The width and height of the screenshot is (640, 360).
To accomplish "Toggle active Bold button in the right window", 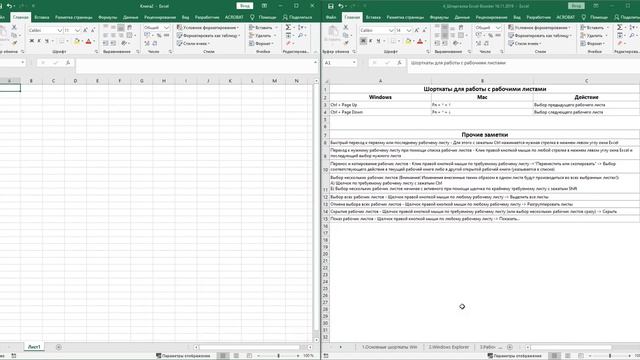I will coord(363,41).
